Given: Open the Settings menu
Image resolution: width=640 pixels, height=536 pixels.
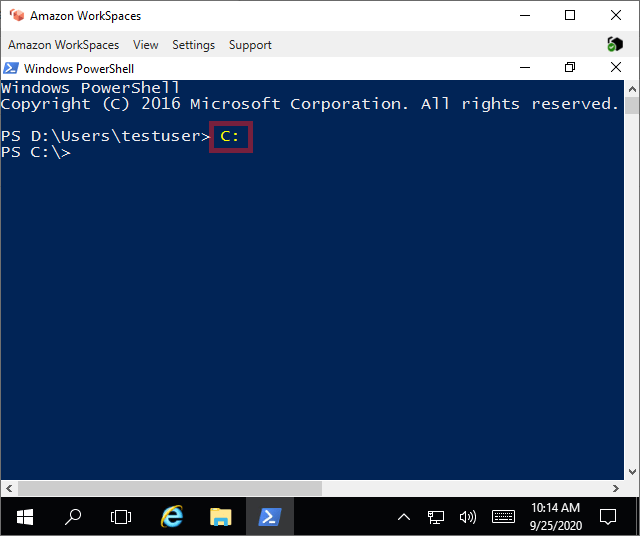Looking at the screenshot, I should [193, 44].
